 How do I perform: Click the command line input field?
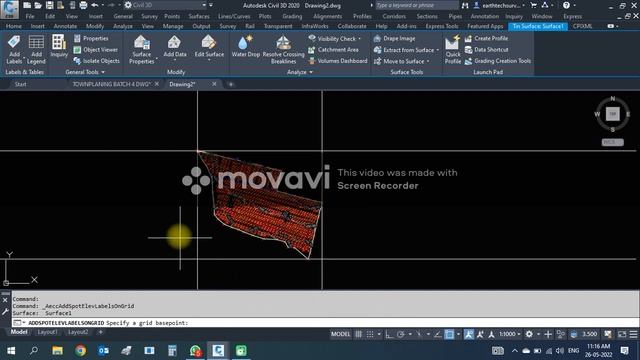coord(324,323)
